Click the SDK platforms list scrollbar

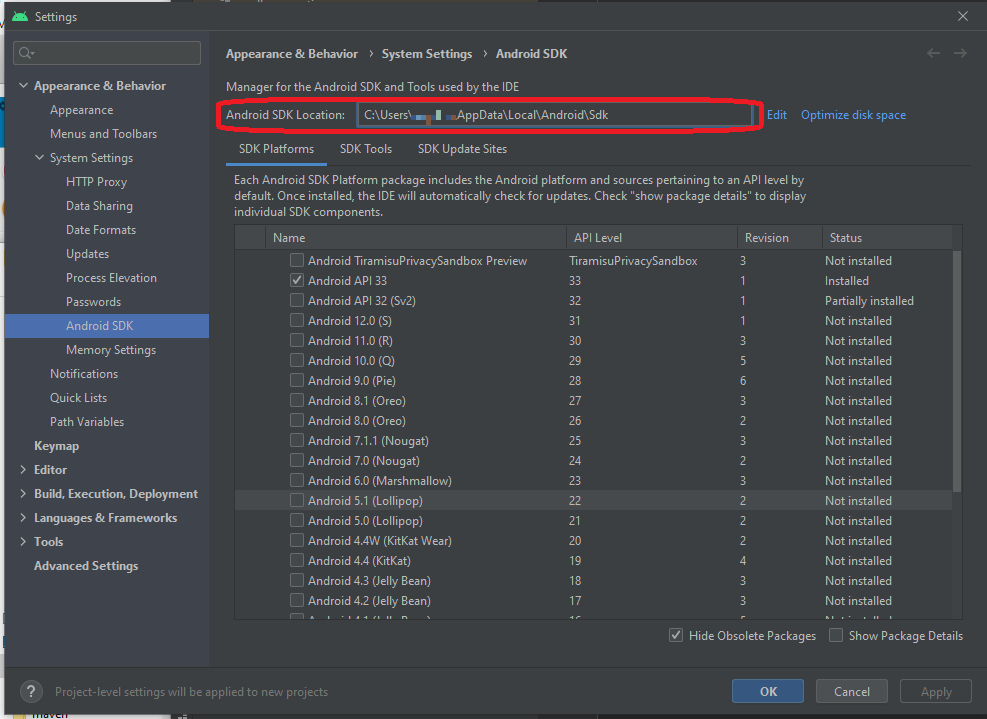point(957,371)
